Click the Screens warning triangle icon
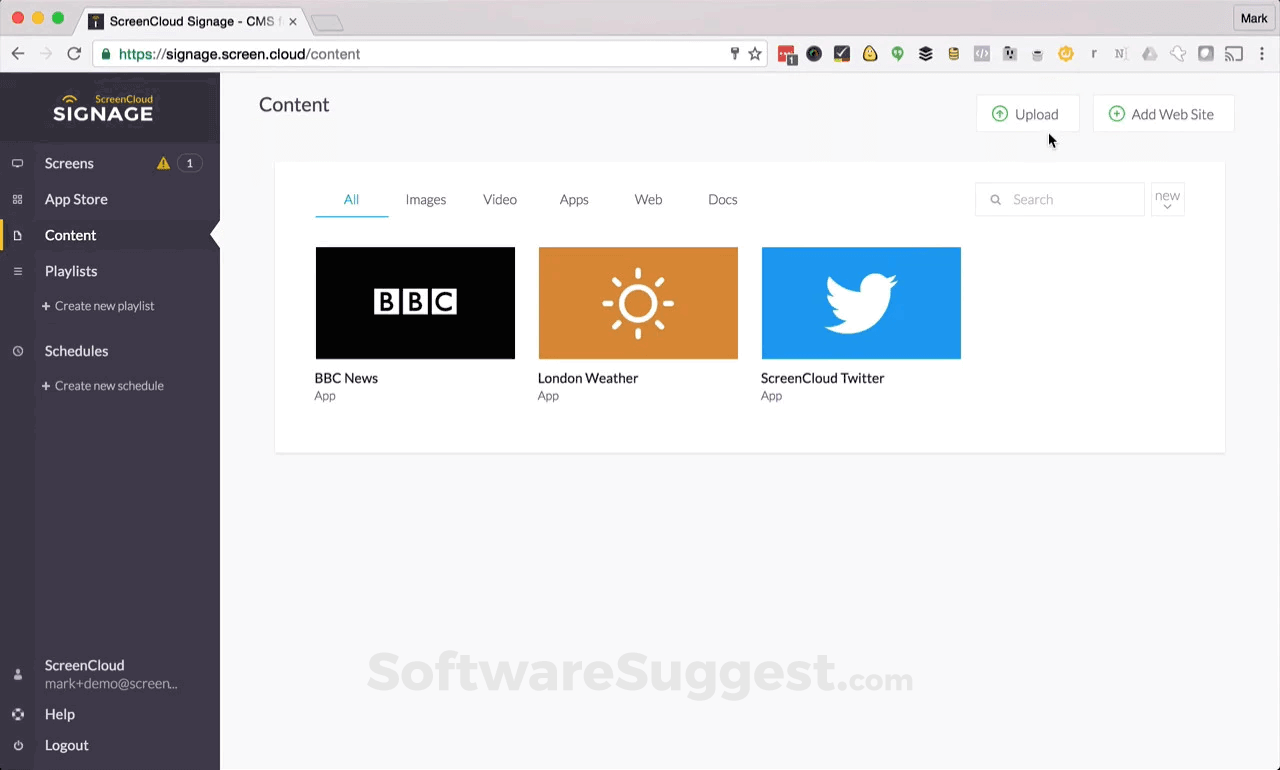 (x=163, y=163)
